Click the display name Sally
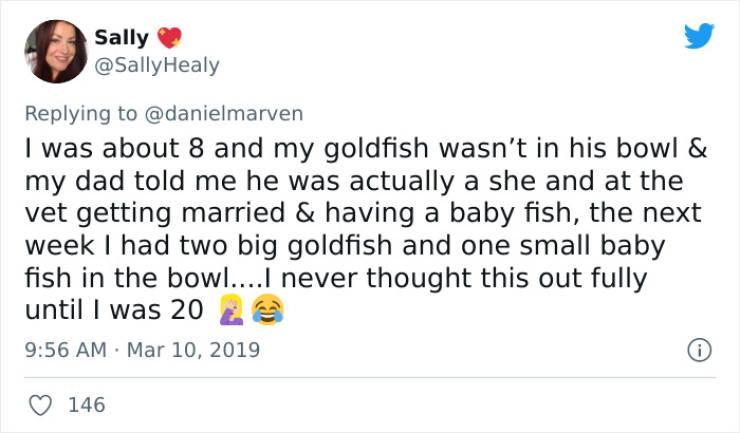Viewport: 740px width, 433px height. 121,38
